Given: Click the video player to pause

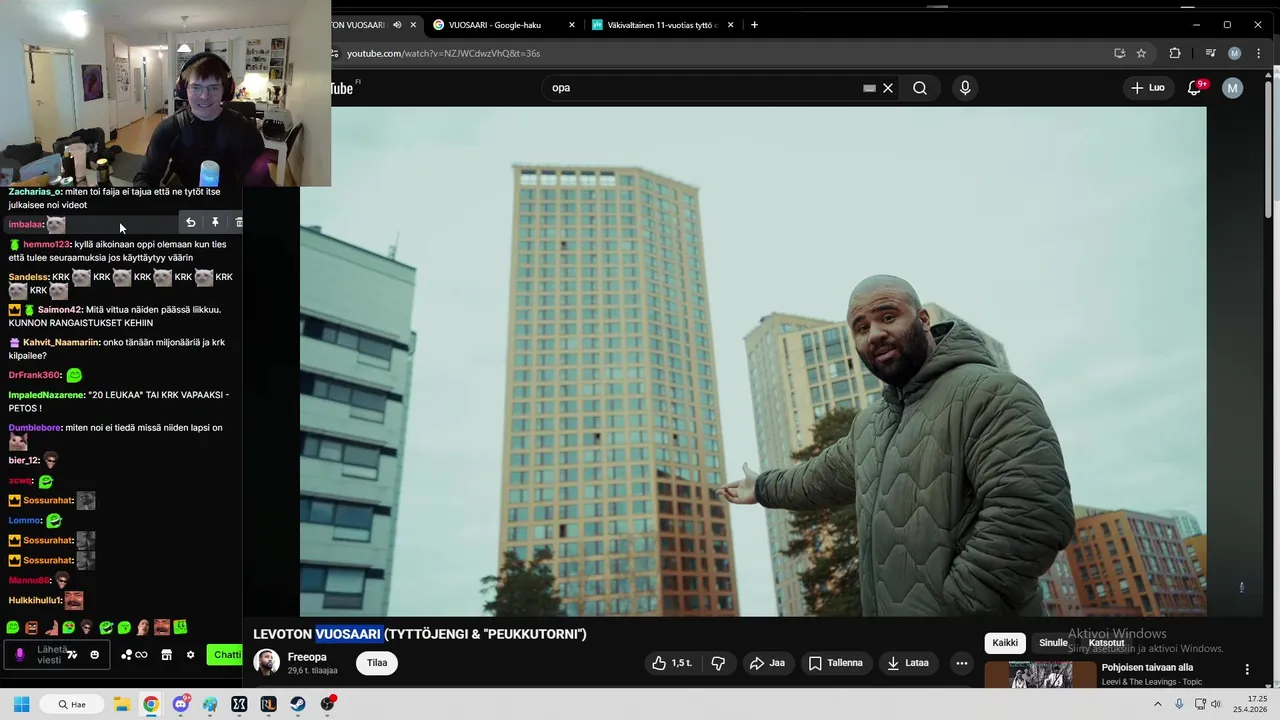Looking at the screenshot, I should pyautogui.click(x=753, y=361).
